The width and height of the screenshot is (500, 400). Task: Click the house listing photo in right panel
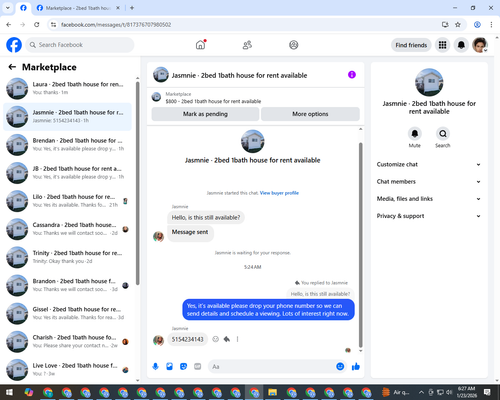pyautogui.click(x=429, y=82)
